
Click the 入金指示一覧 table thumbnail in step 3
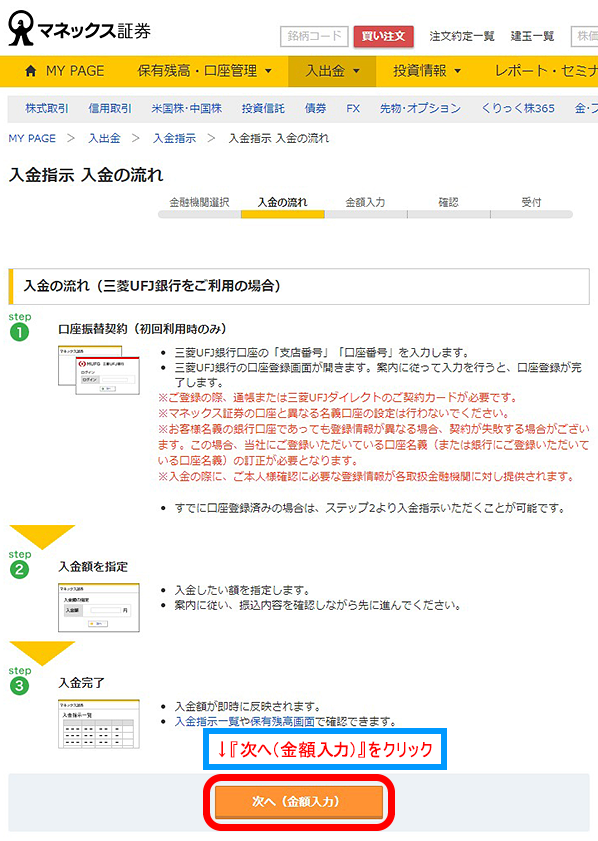99,724
